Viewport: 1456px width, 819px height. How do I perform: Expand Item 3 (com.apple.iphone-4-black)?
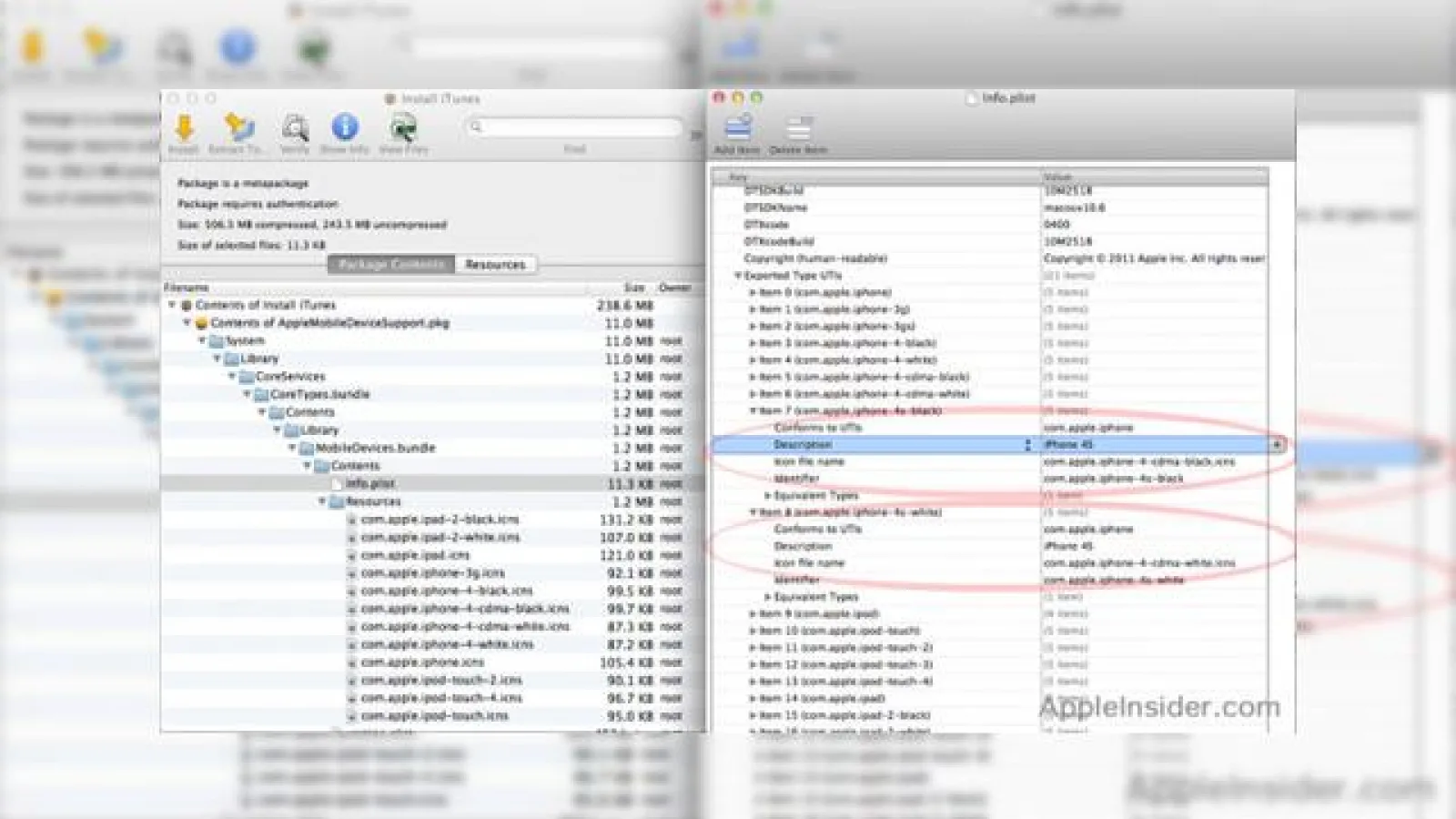[x=753, y=343]
